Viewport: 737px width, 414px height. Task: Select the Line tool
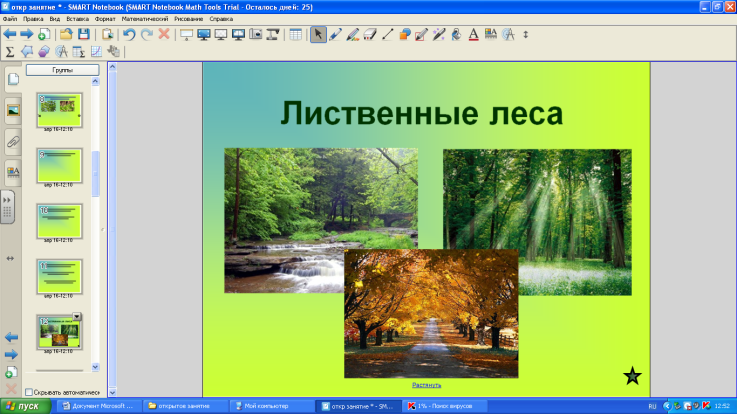(x=387, y=34)
